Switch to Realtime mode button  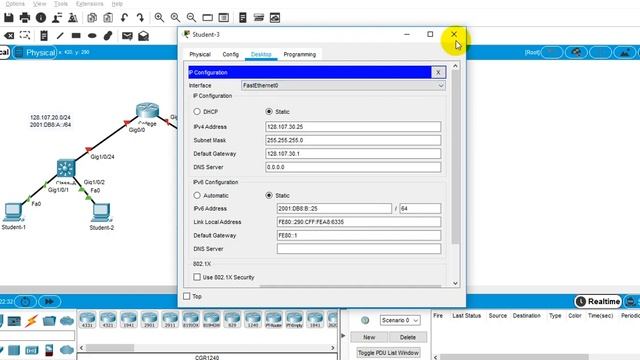[x=598, y=302]
